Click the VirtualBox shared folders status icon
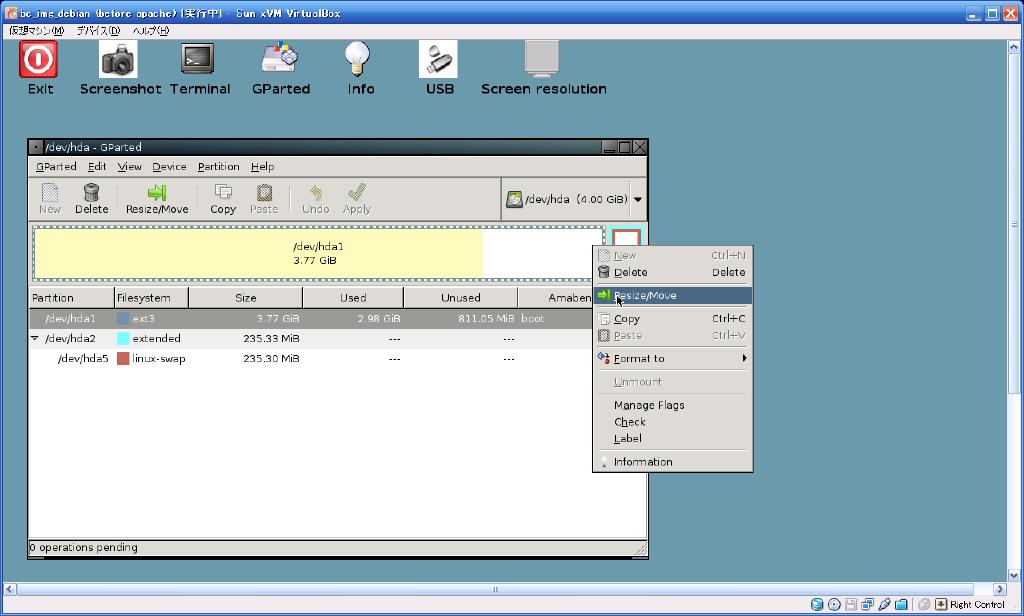This screenshot has height=616, width=1024. pyautogui.click(x=901, y=604)
